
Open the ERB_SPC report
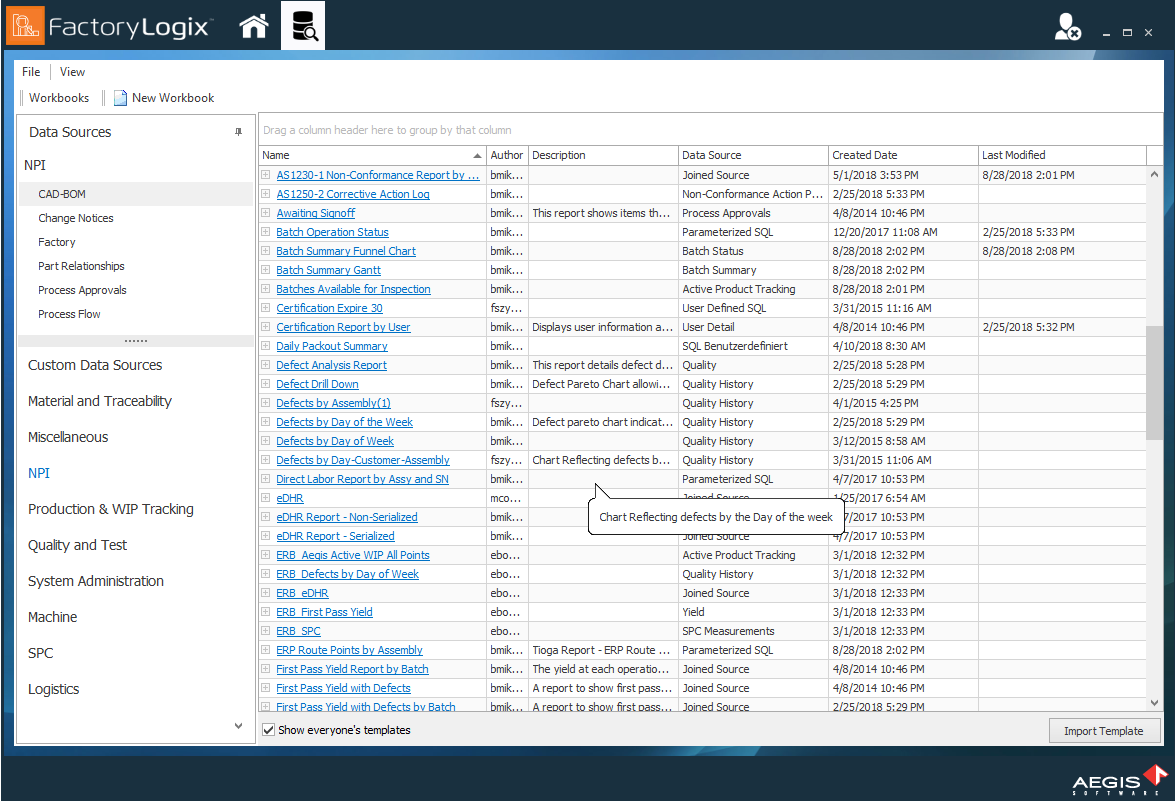click(x=298, y=631)
